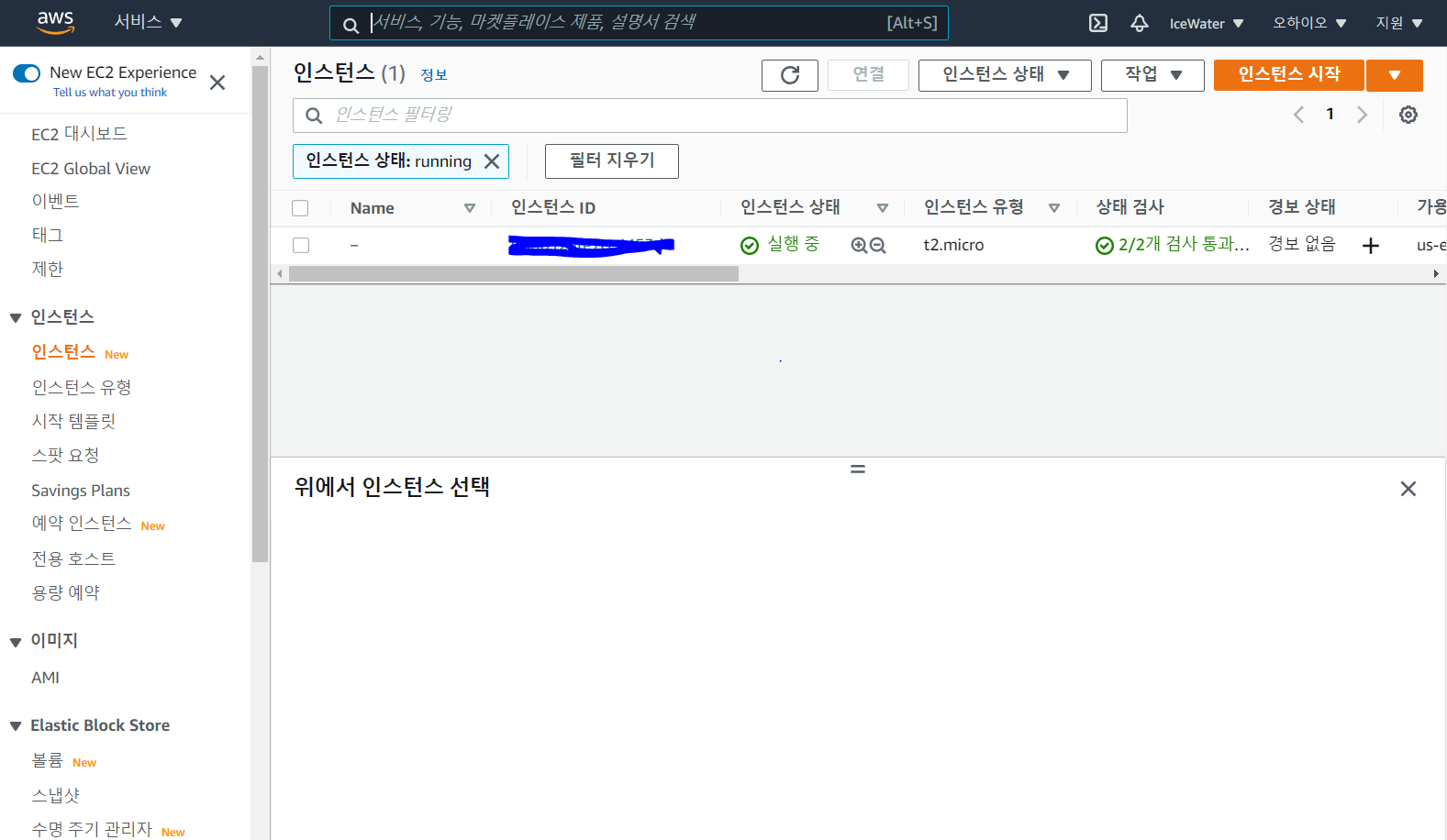Open the 지원 support dropdown
Viewport: 1447px width, 840px height.
pyautogui.click(x=1399, y=23)
